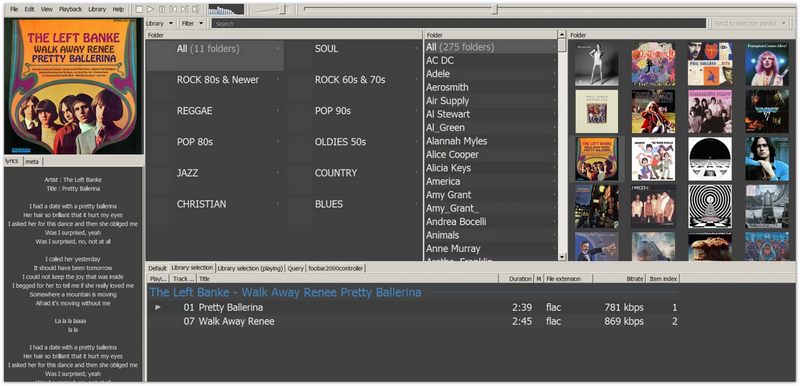Select Aerosmith in the artist list
800x386 pixels.
(491, 87)
